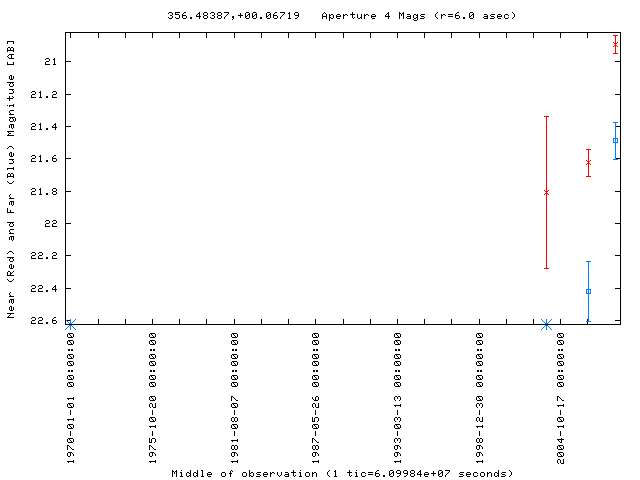Click the blue square data point near 22.4
The width and height of the screenshot is (640, 480).
tap(588, 291)
